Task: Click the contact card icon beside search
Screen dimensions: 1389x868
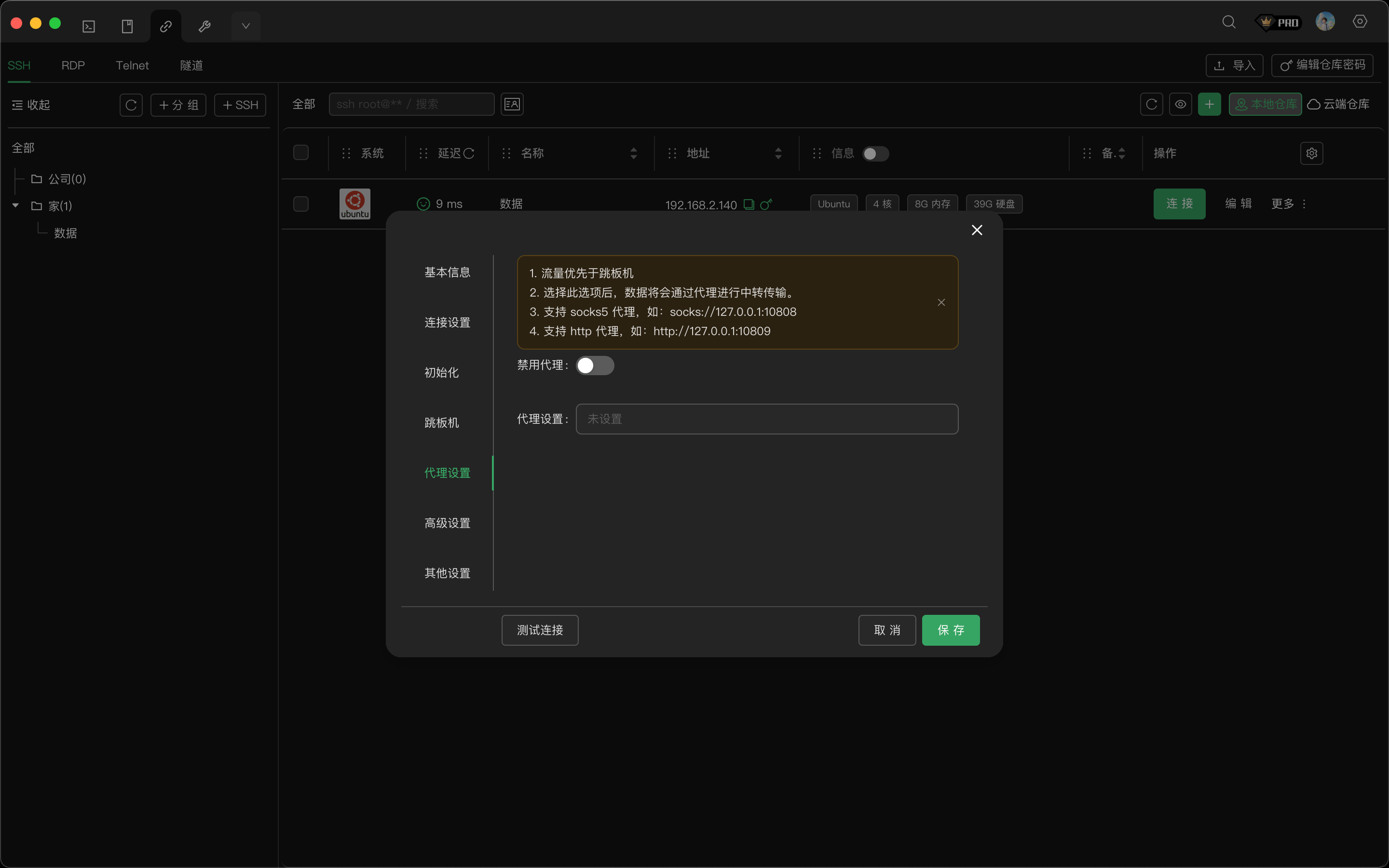Action: point(511,105)
